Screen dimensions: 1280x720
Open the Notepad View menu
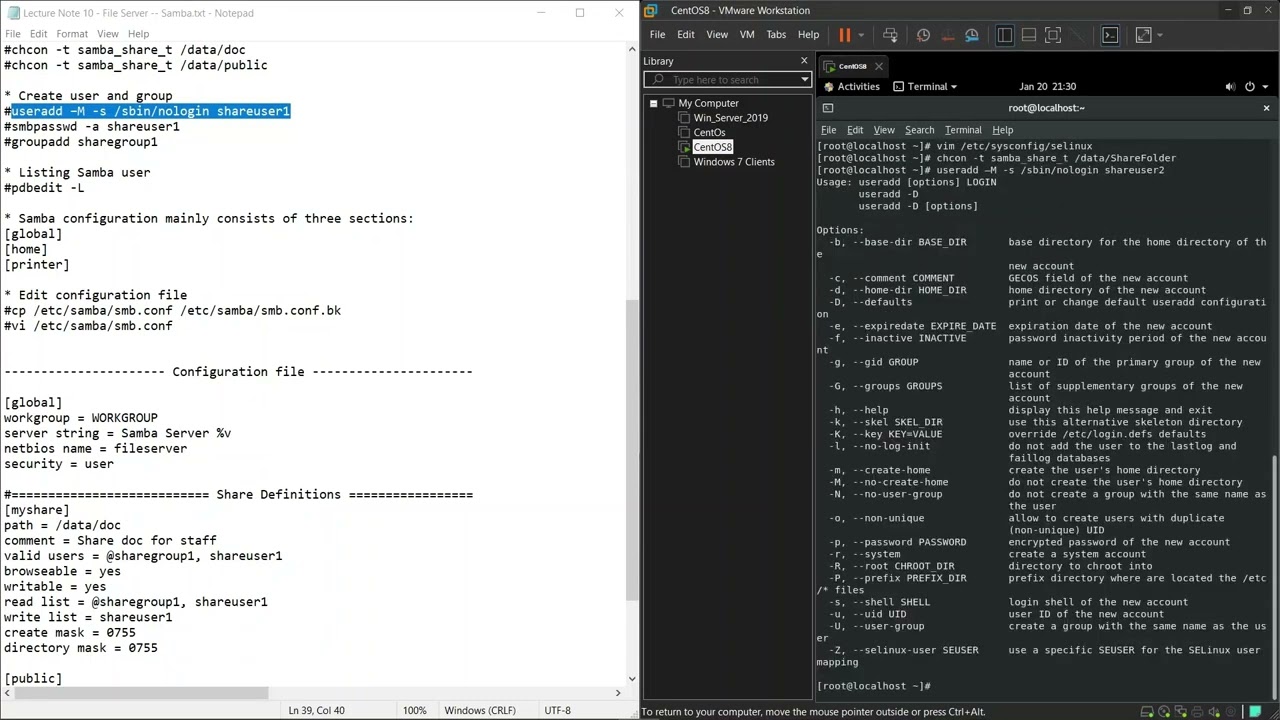point(107,34)
